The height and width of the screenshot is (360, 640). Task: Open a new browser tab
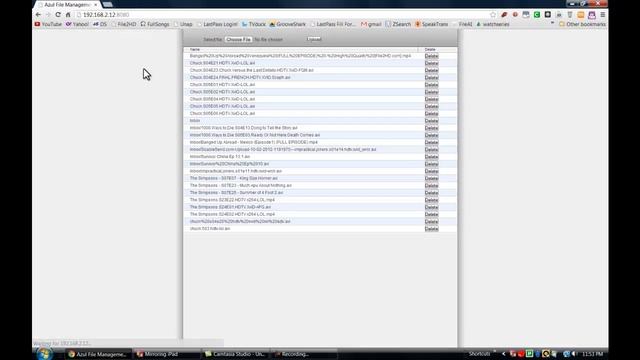click(107, 4)
